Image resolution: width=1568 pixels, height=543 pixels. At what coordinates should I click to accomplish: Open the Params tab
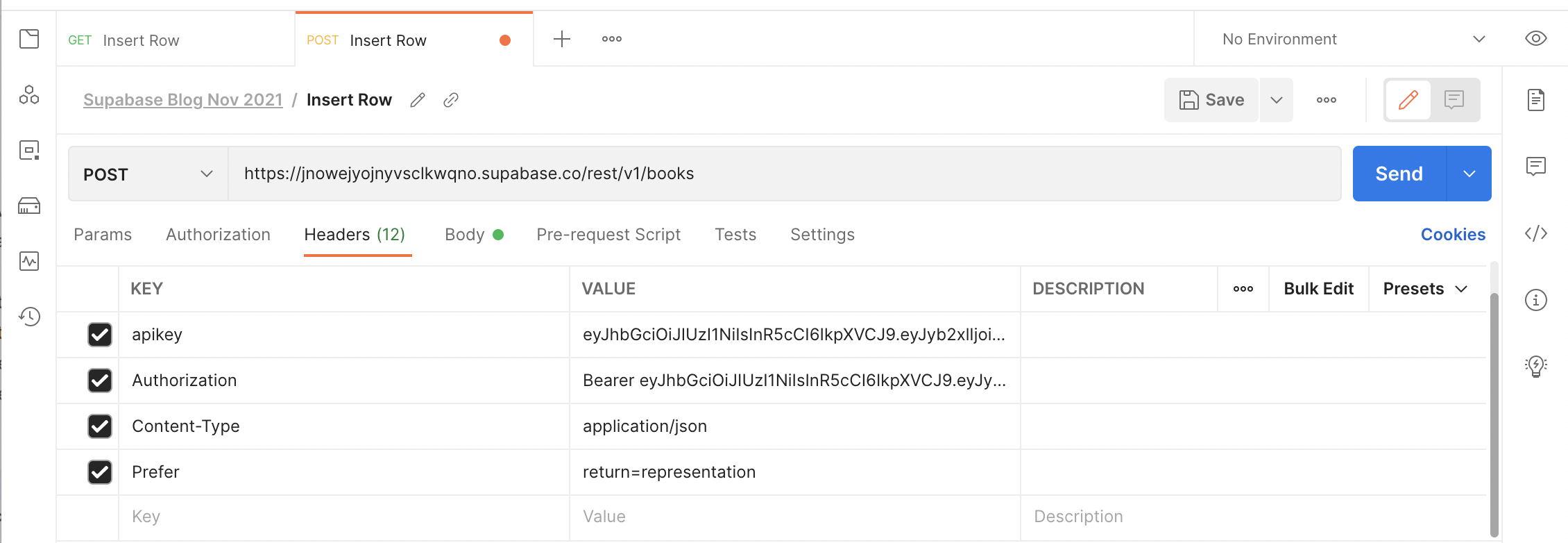tap(103, 235)
